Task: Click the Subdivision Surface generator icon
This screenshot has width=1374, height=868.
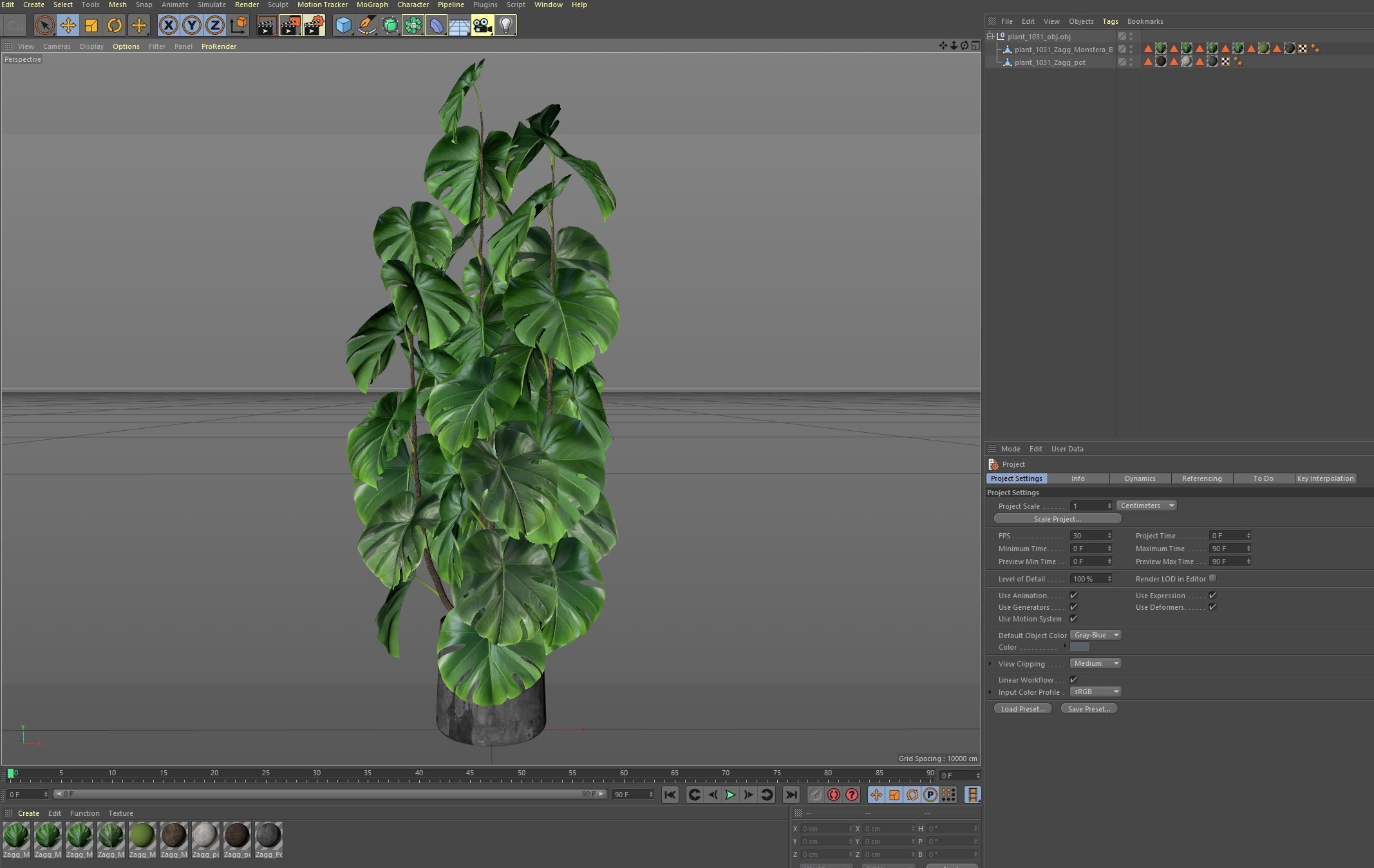Action: pos(390,25)
